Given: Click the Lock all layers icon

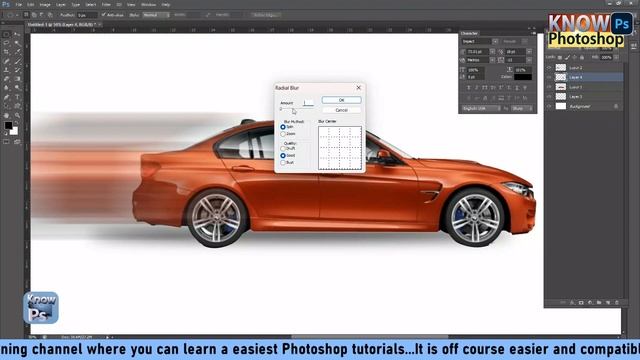Looking at the screenshot, I should point(582,58).
